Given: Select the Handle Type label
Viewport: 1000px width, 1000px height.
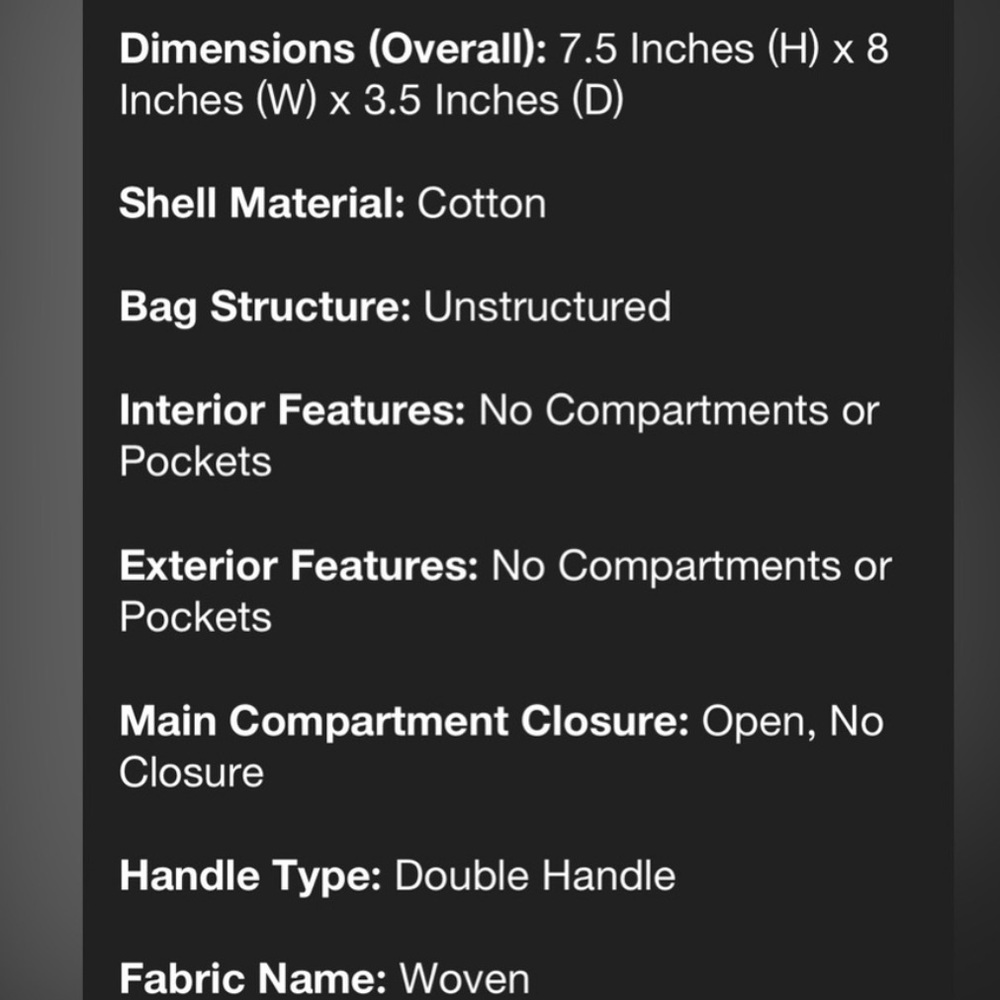Looking at the screenshot, I should 251,877.
